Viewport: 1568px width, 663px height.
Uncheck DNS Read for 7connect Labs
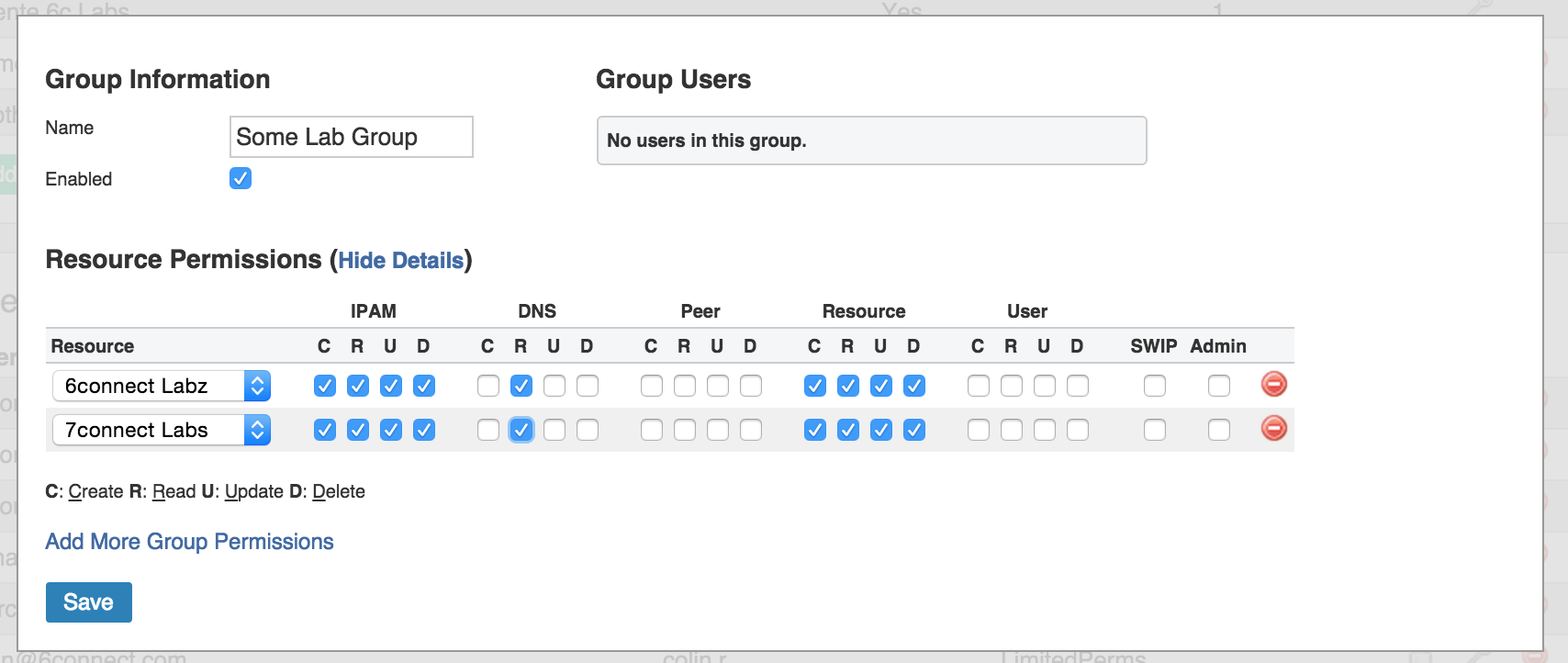click(x=521, y=430)
